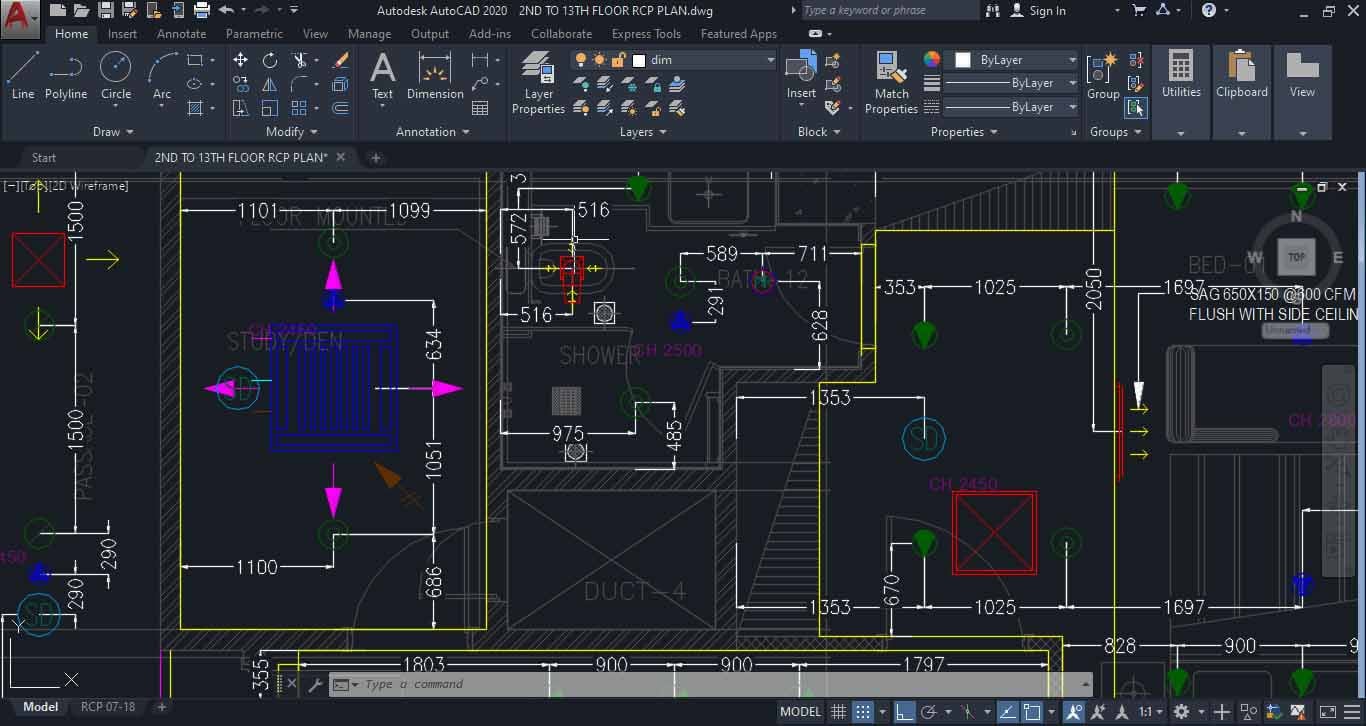Click the MODEL button in status bar
This screenshot has height=726, width=1366.
(x=800, y=711)
